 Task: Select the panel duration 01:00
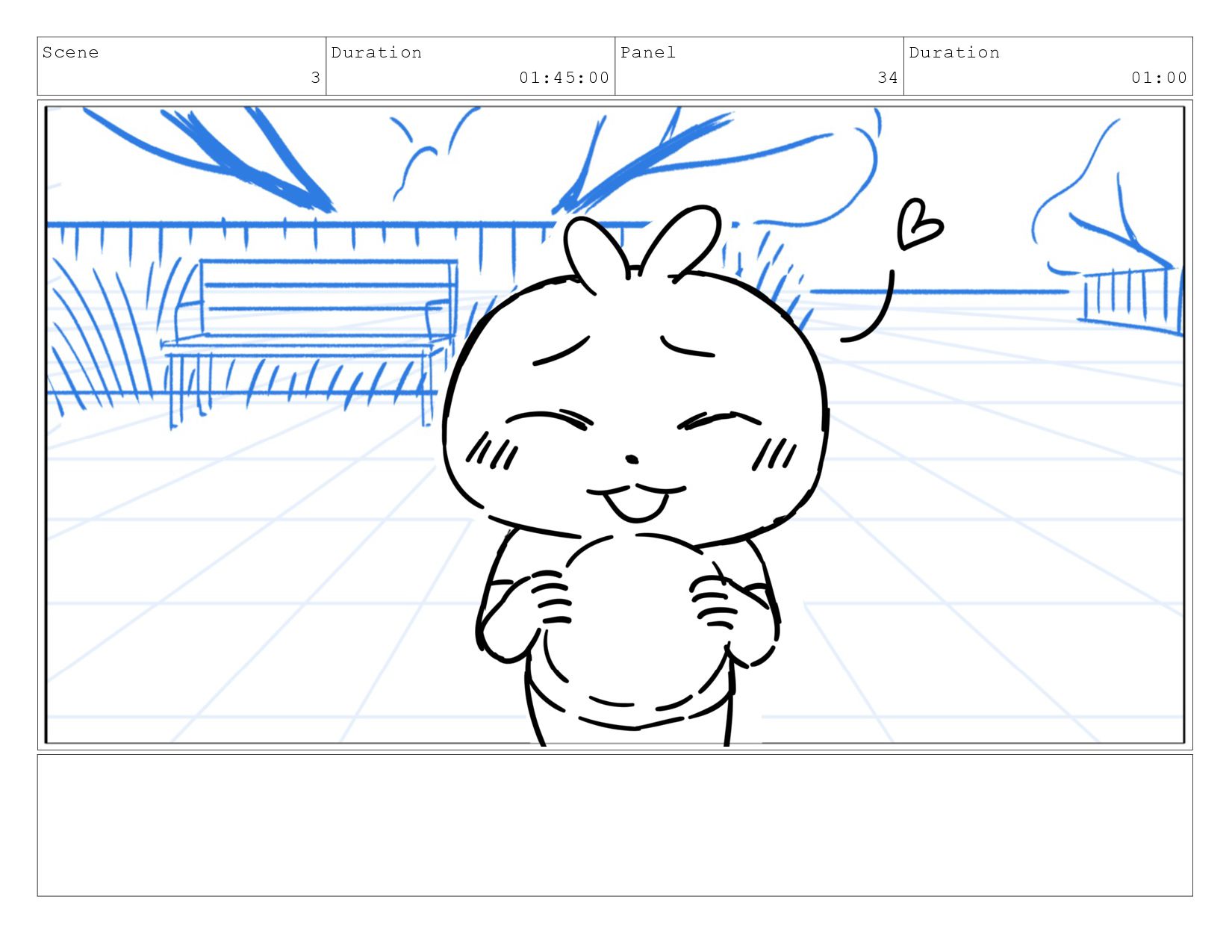click(x=1159, y=78)
